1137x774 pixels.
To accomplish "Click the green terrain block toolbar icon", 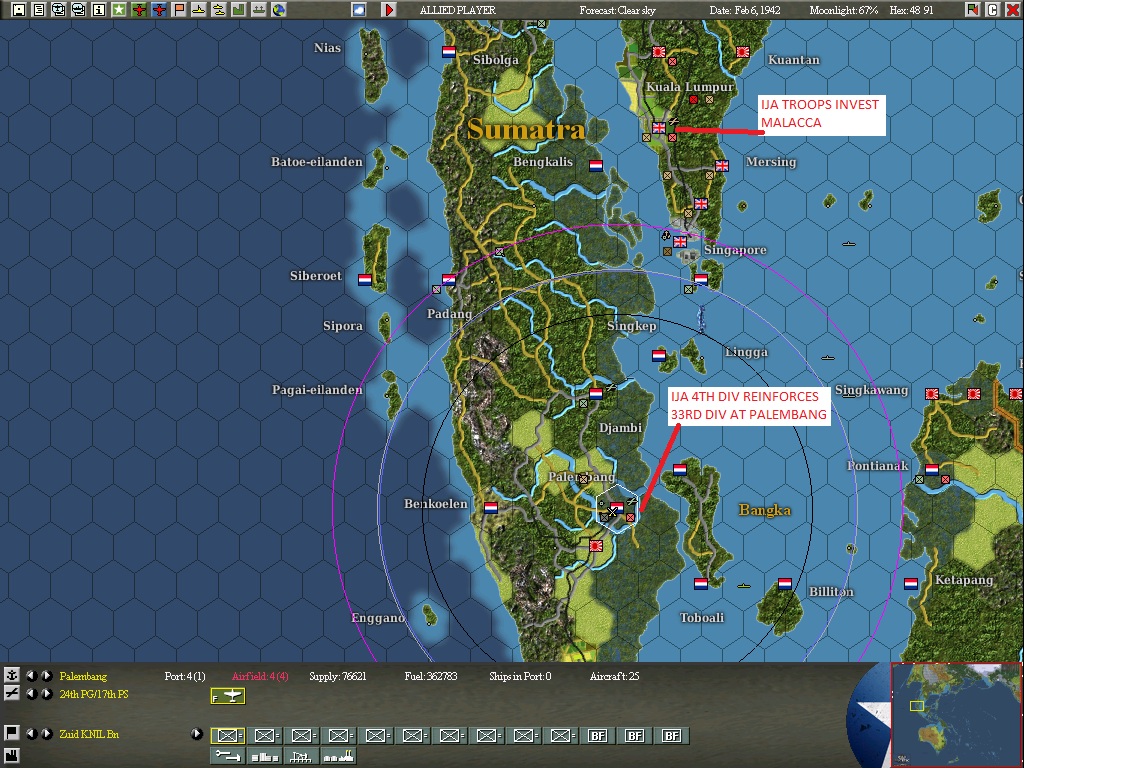I will (x=238, y=9).
